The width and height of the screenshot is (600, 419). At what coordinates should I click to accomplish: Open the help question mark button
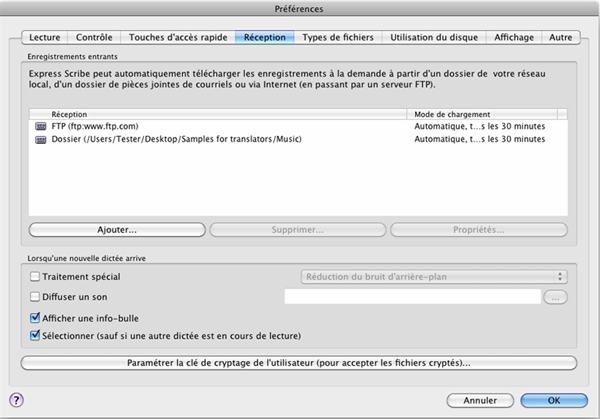point(16,399)
